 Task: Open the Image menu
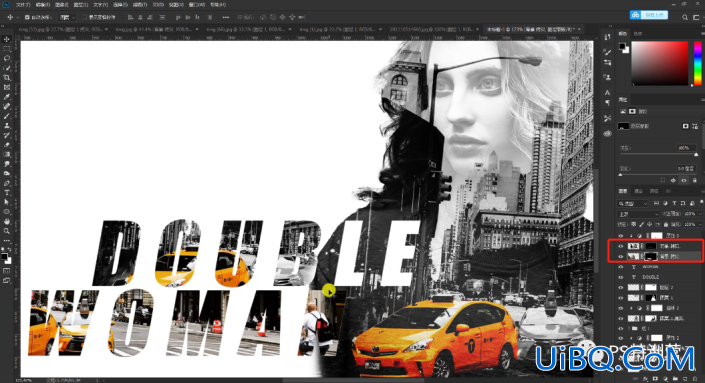coord(62,4)
